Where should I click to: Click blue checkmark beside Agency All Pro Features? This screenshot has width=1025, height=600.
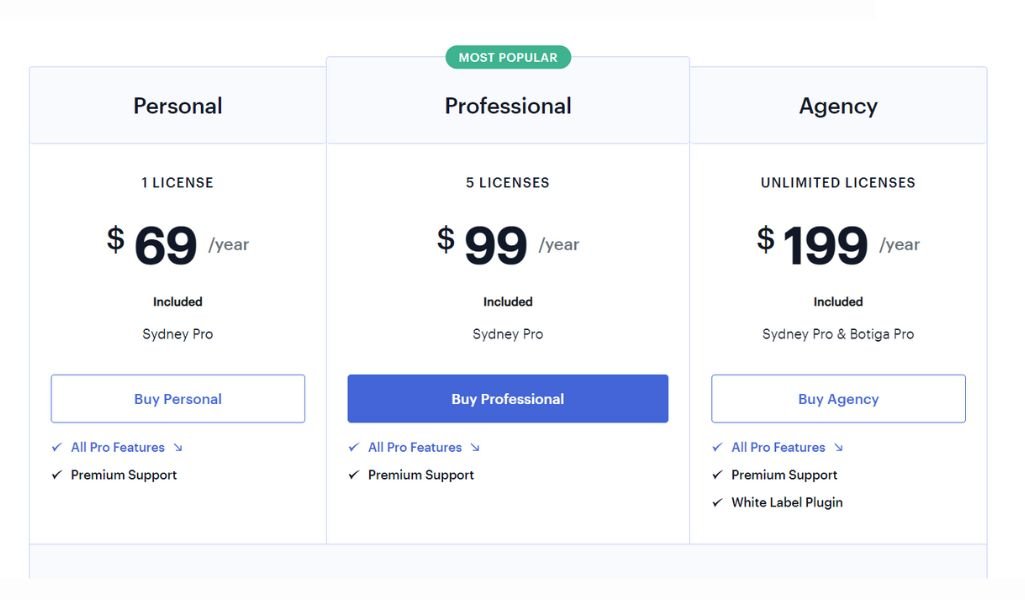click(718, 448)
